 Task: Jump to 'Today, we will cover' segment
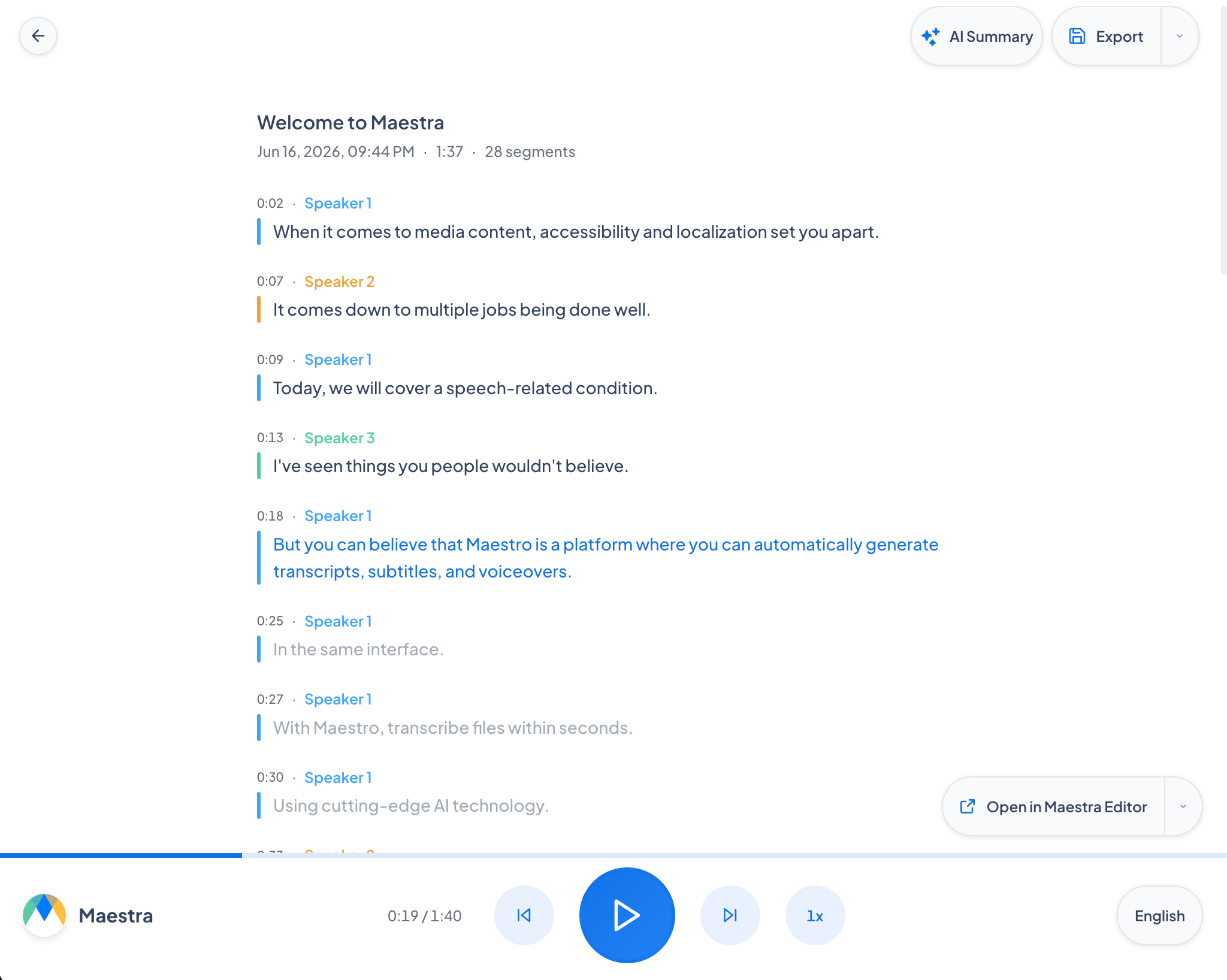pyautogui.click(x=465, y=388)
